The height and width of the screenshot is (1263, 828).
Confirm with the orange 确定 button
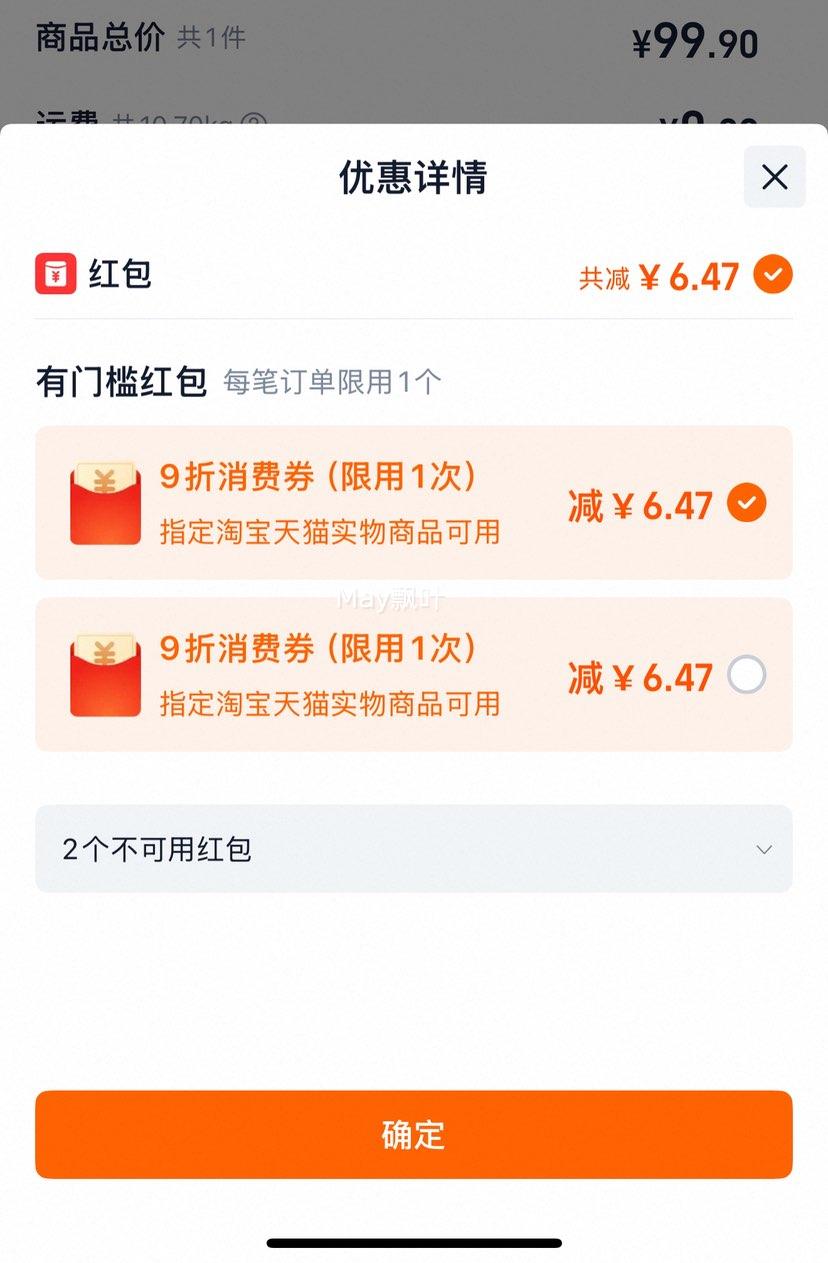(414, 1135)
